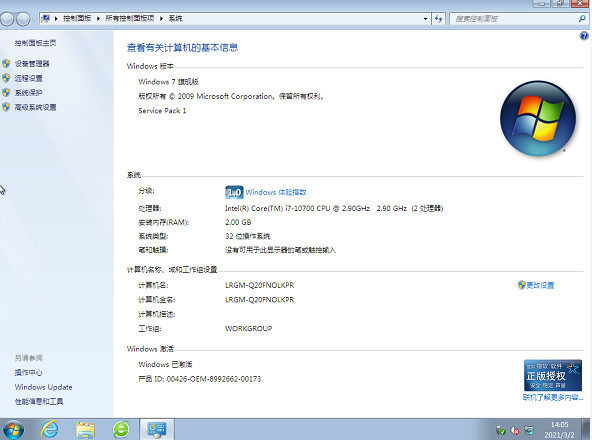Click computer name LRGM-Q20FNOLKPR value next to 计算机名
This screenshot has height=440, width=592.
[x=259, y=285]
